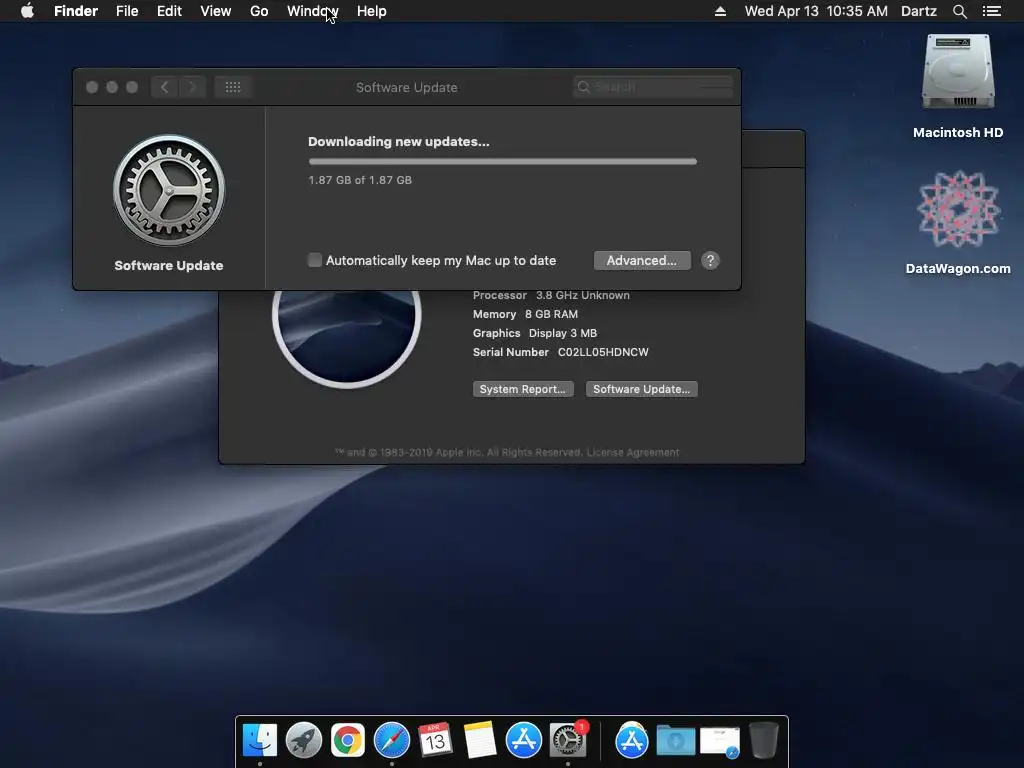Open App Store next to Notes in the Dock
Viewport: 1024px width, 768px height.
524,740
